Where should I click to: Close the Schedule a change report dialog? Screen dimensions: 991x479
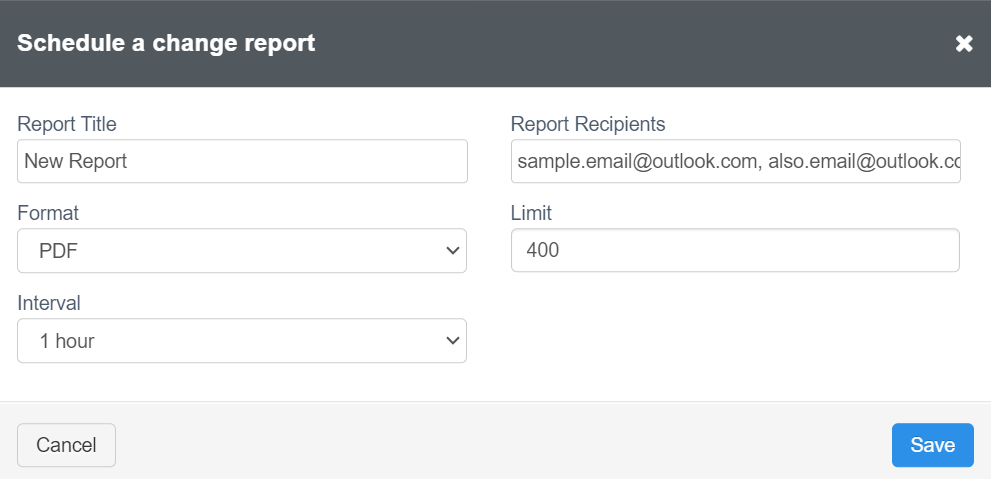964,44
